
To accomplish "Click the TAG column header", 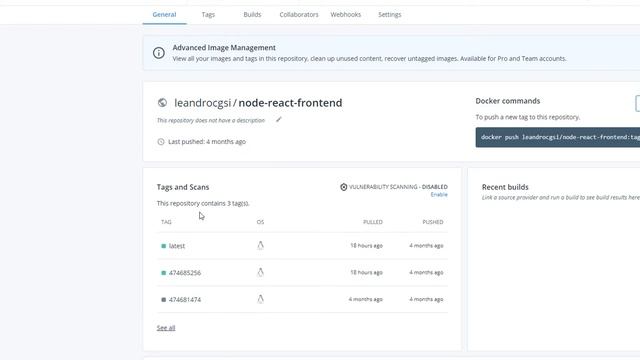I will click(x=166, y=222).
